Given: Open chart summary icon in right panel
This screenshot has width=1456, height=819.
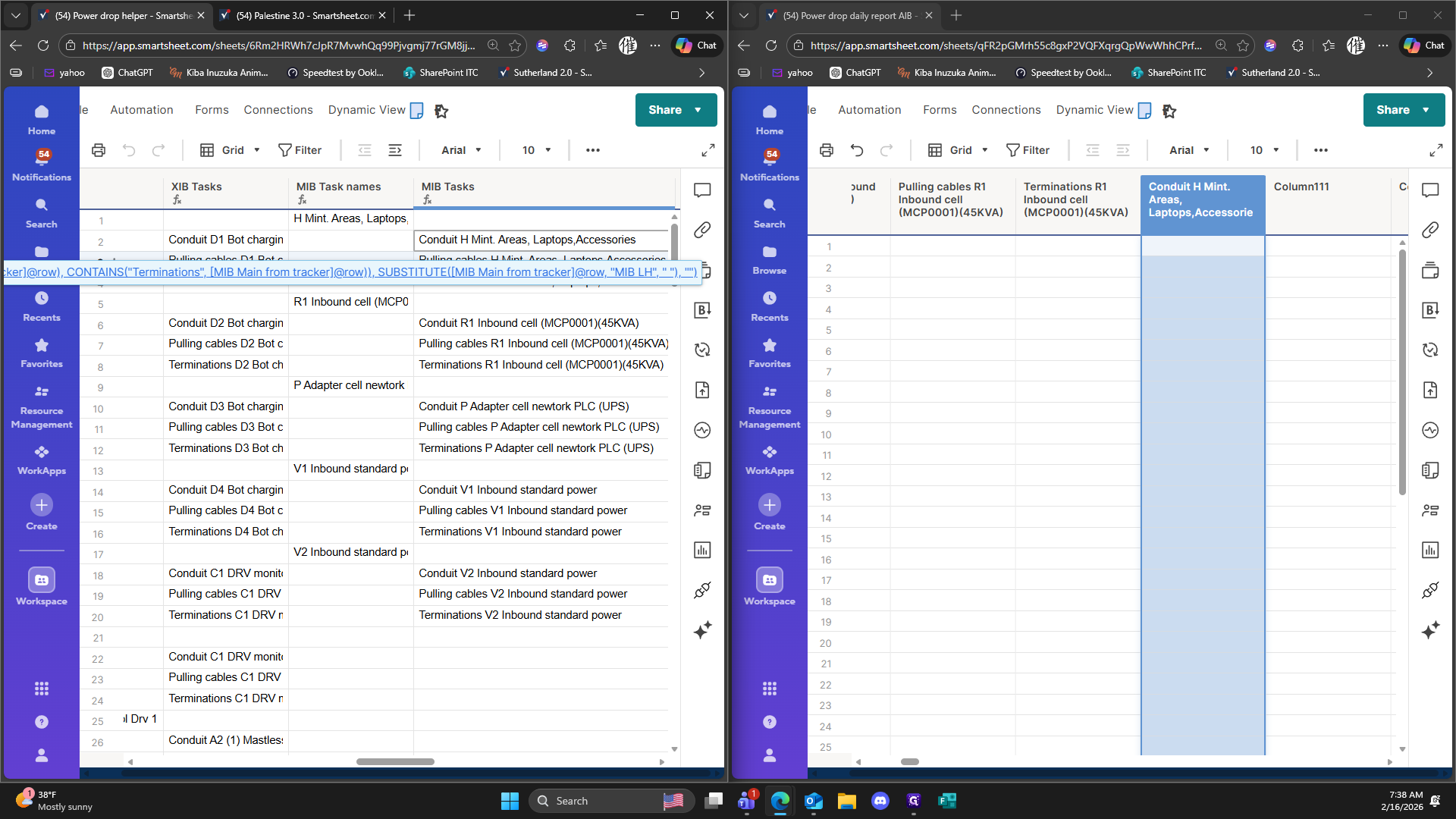Looking at the screenshot, I should click(1430, 550).
